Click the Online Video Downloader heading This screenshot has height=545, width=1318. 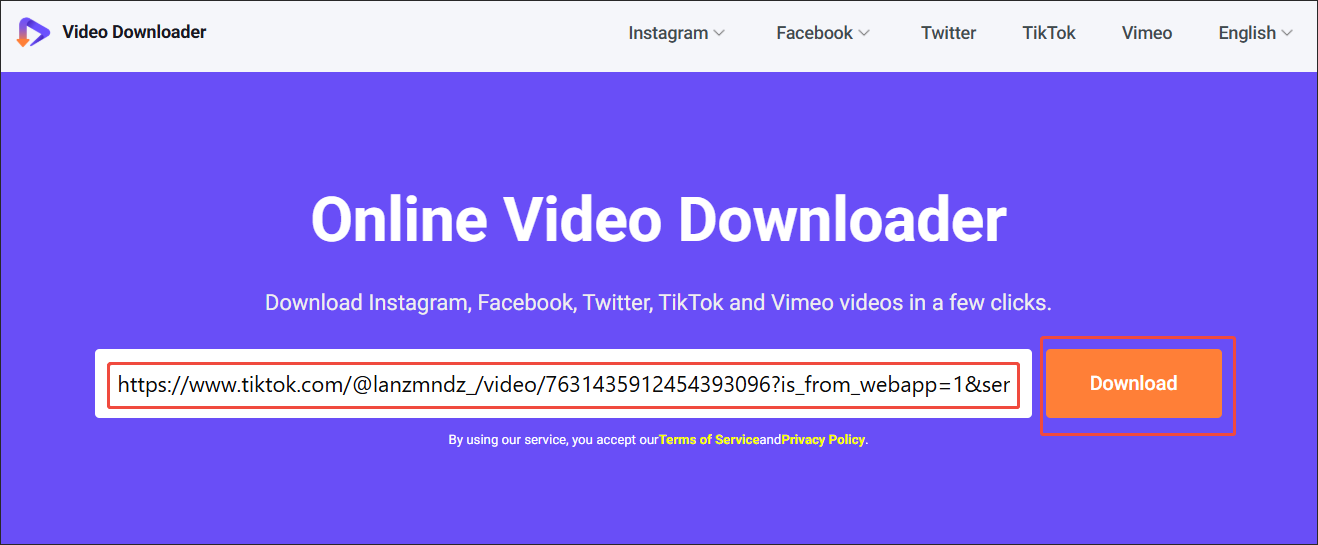pyautogui.click(x=659, y=220)
